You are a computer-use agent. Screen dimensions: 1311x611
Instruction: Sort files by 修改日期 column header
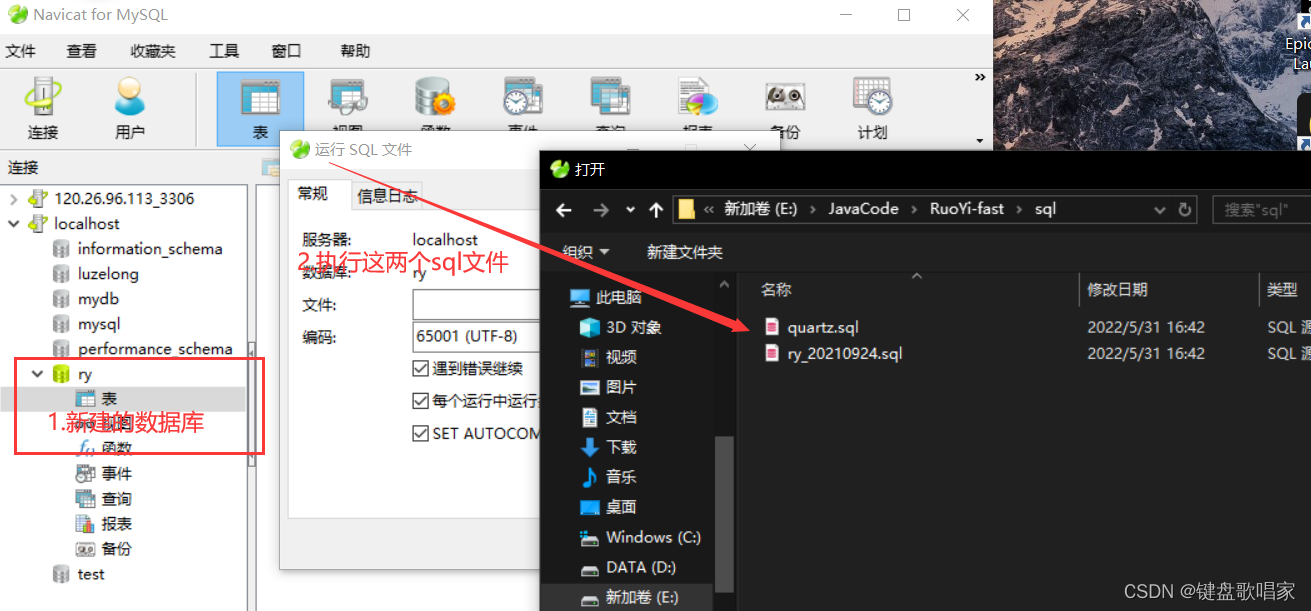(1117, 290)
